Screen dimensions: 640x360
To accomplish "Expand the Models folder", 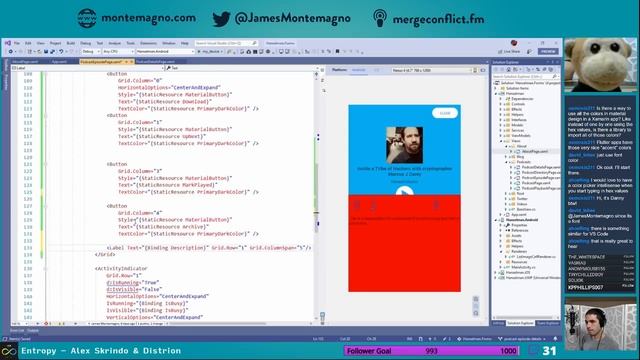I will 501,125.
